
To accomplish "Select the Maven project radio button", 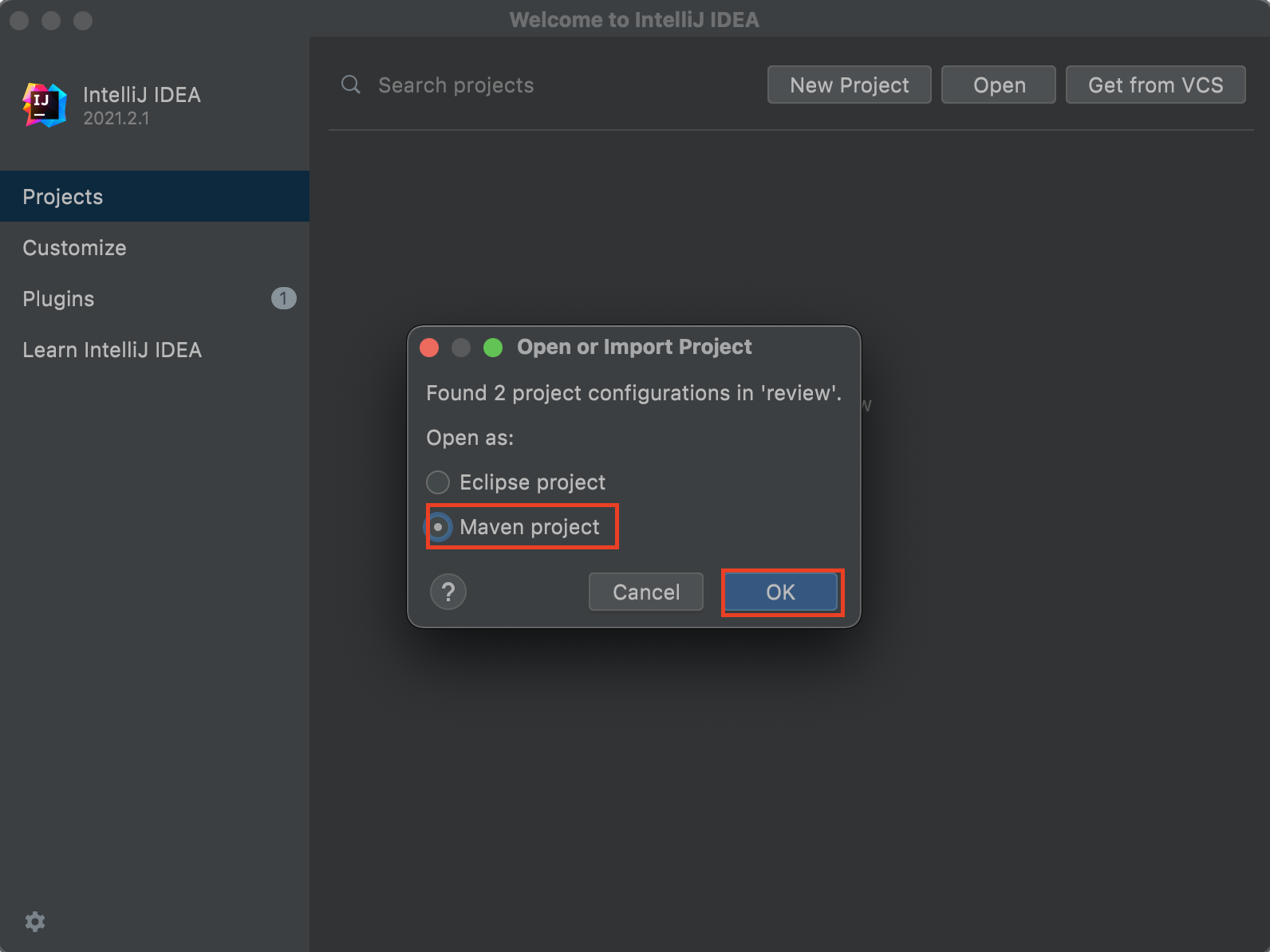I will click(x=438, y=527).
